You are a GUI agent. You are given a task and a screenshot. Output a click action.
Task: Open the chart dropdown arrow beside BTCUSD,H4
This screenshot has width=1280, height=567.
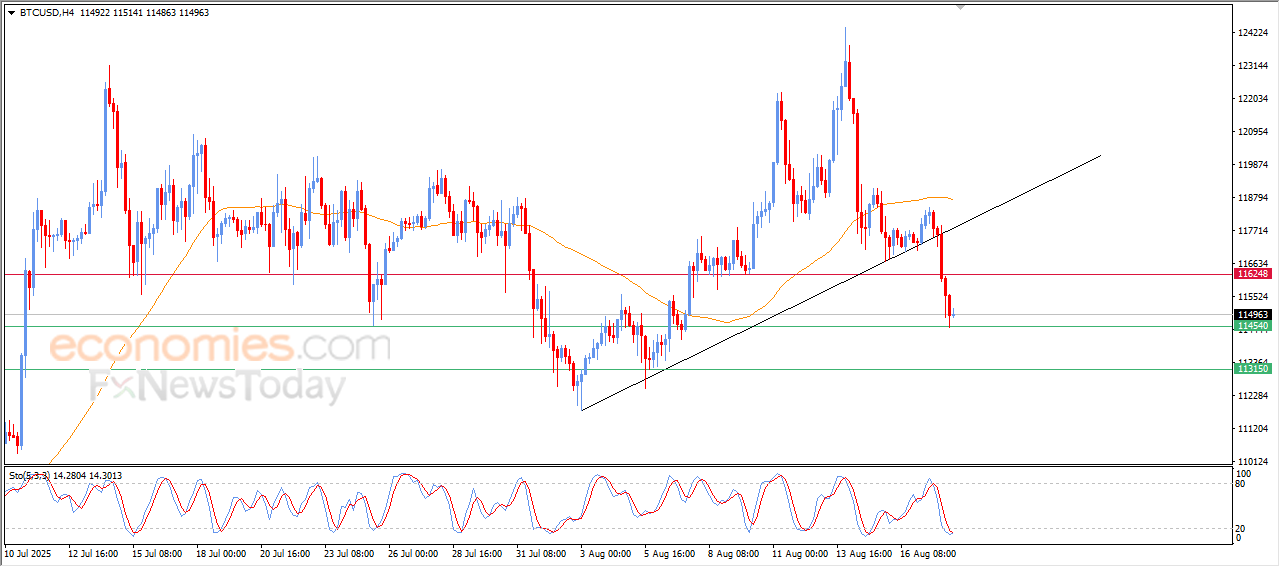point(11,13)
